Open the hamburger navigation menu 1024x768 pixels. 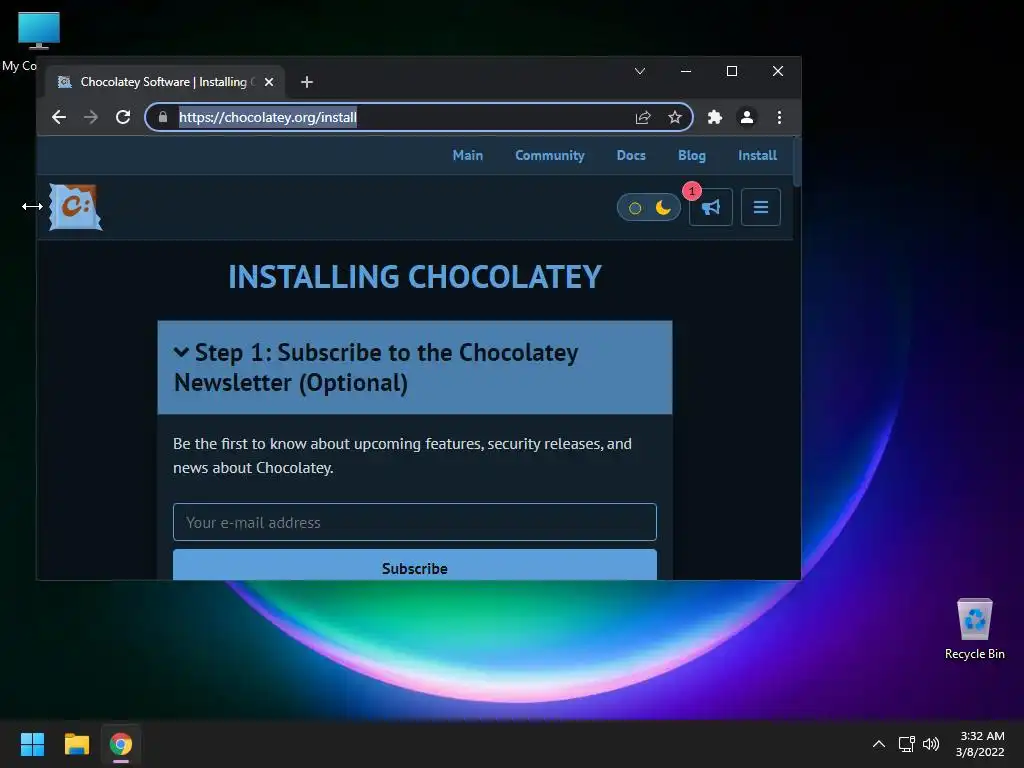coord(761,207)
